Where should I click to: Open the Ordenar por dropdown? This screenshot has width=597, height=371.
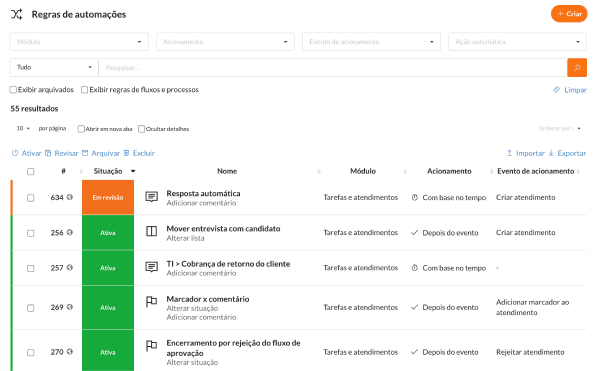pos(559,128)
